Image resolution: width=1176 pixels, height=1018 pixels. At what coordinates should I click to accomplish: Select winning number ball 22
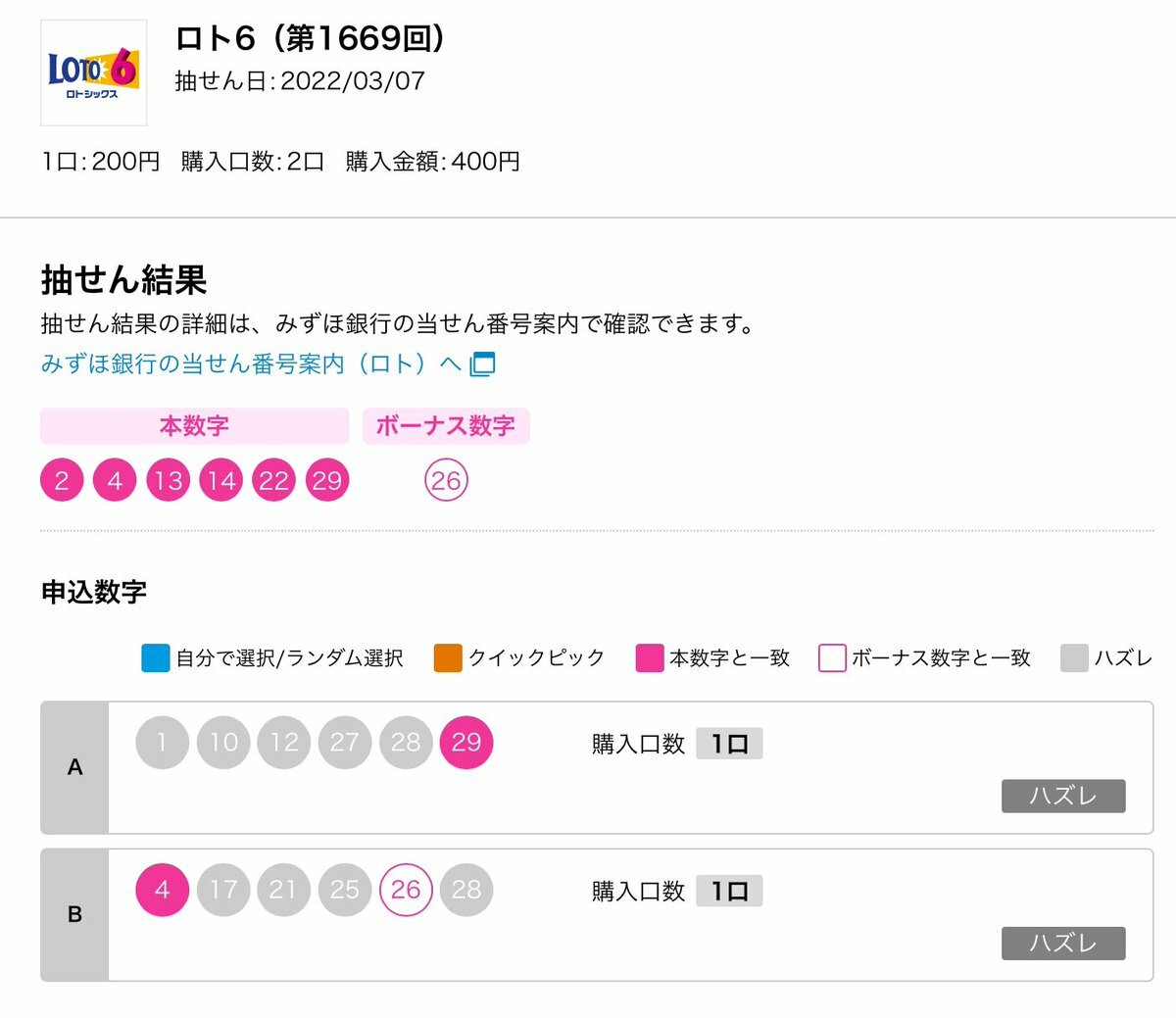click(x=273, y=480)
